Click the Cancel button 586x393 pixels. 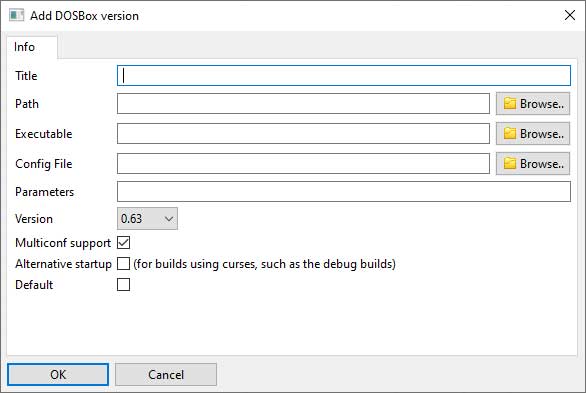click(x=166, y=374)
